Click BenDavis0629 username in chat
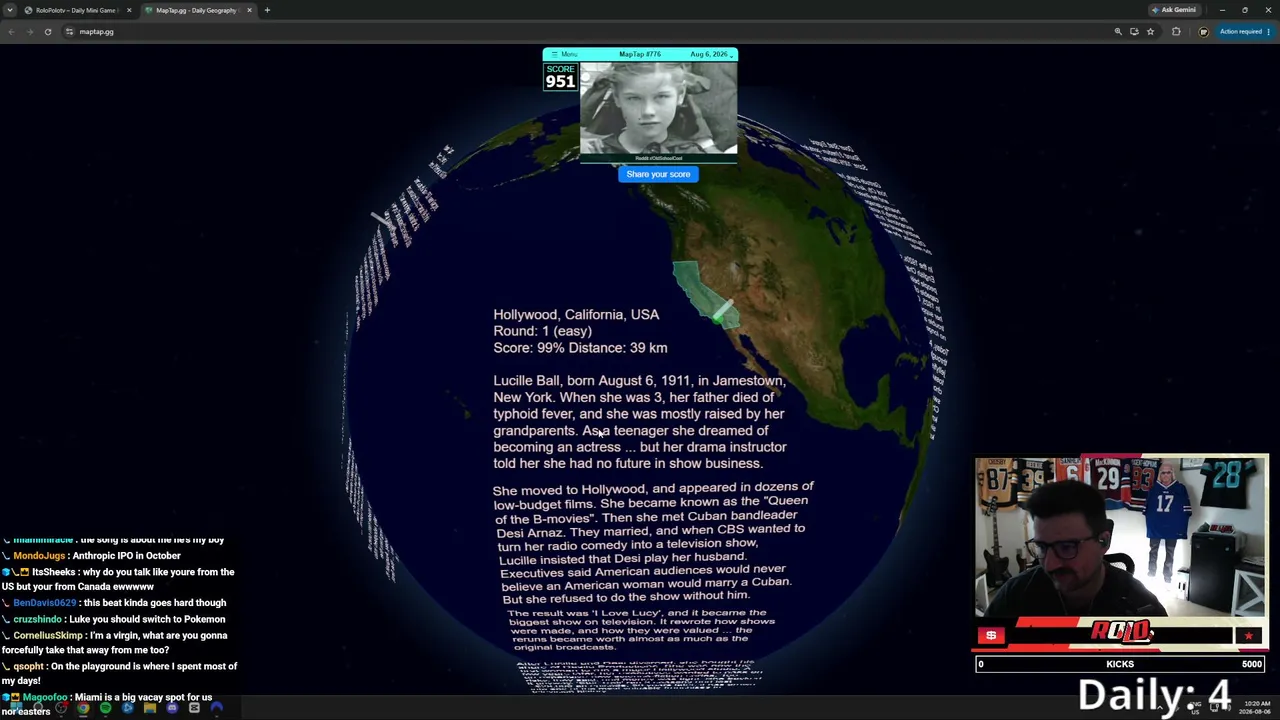 tap(45, 603)
